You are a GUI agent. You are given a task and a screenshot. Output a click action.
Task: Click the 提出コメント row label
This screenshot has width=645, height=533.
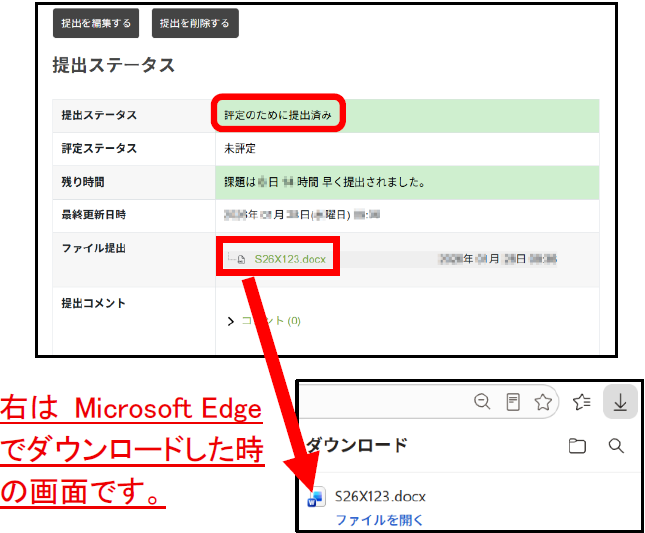(94, 304)
